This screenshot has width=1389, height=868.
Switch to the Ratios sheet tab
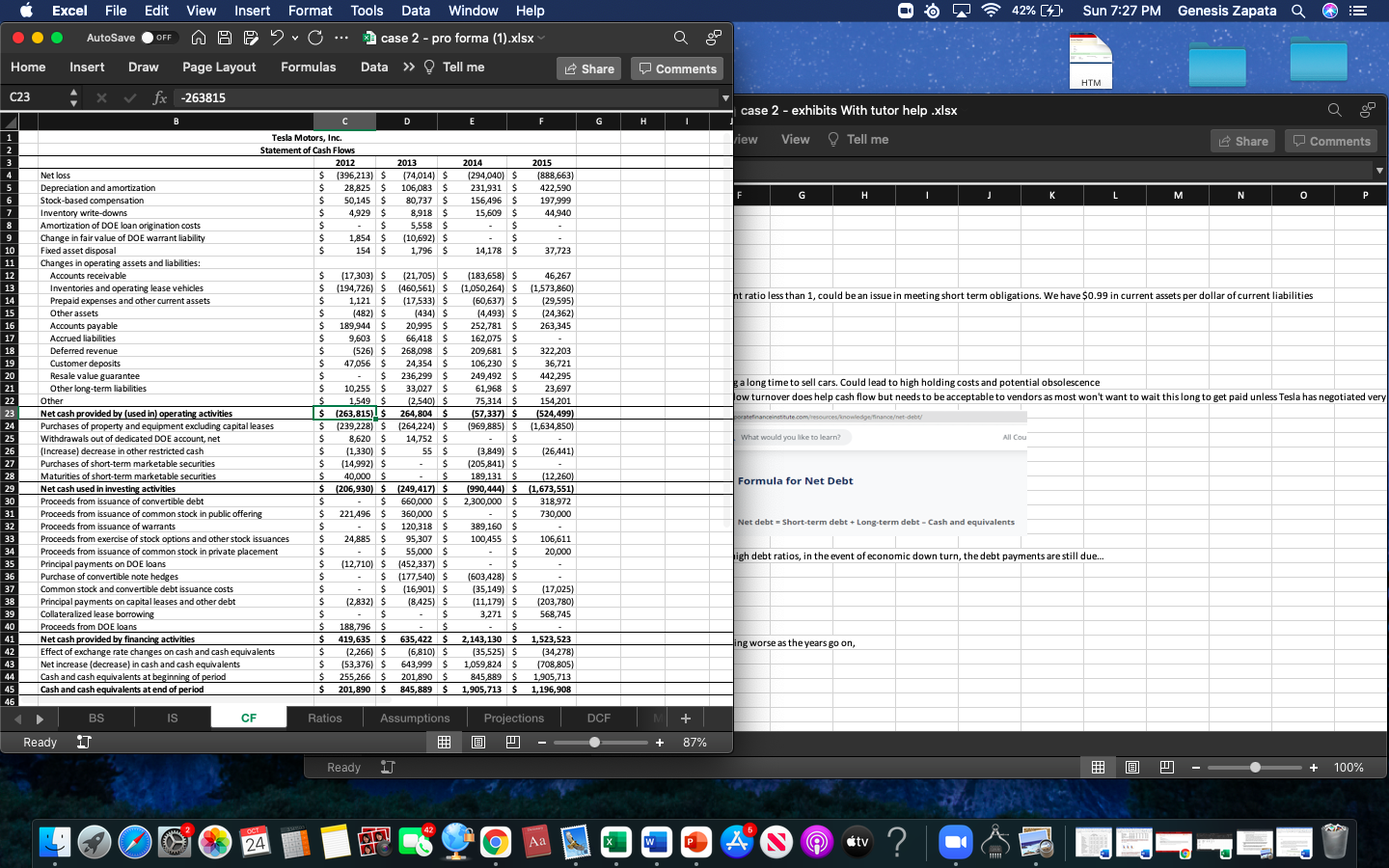(325, 718)
